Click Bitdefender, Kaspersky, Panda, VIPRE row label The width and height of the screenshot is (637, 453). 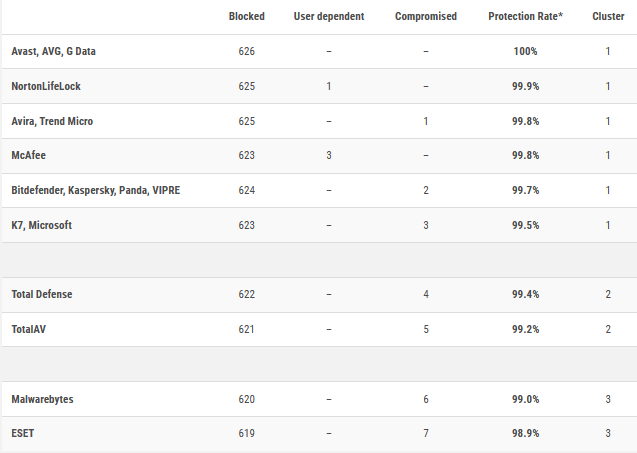pyautogui.click(x=95, y=190)
